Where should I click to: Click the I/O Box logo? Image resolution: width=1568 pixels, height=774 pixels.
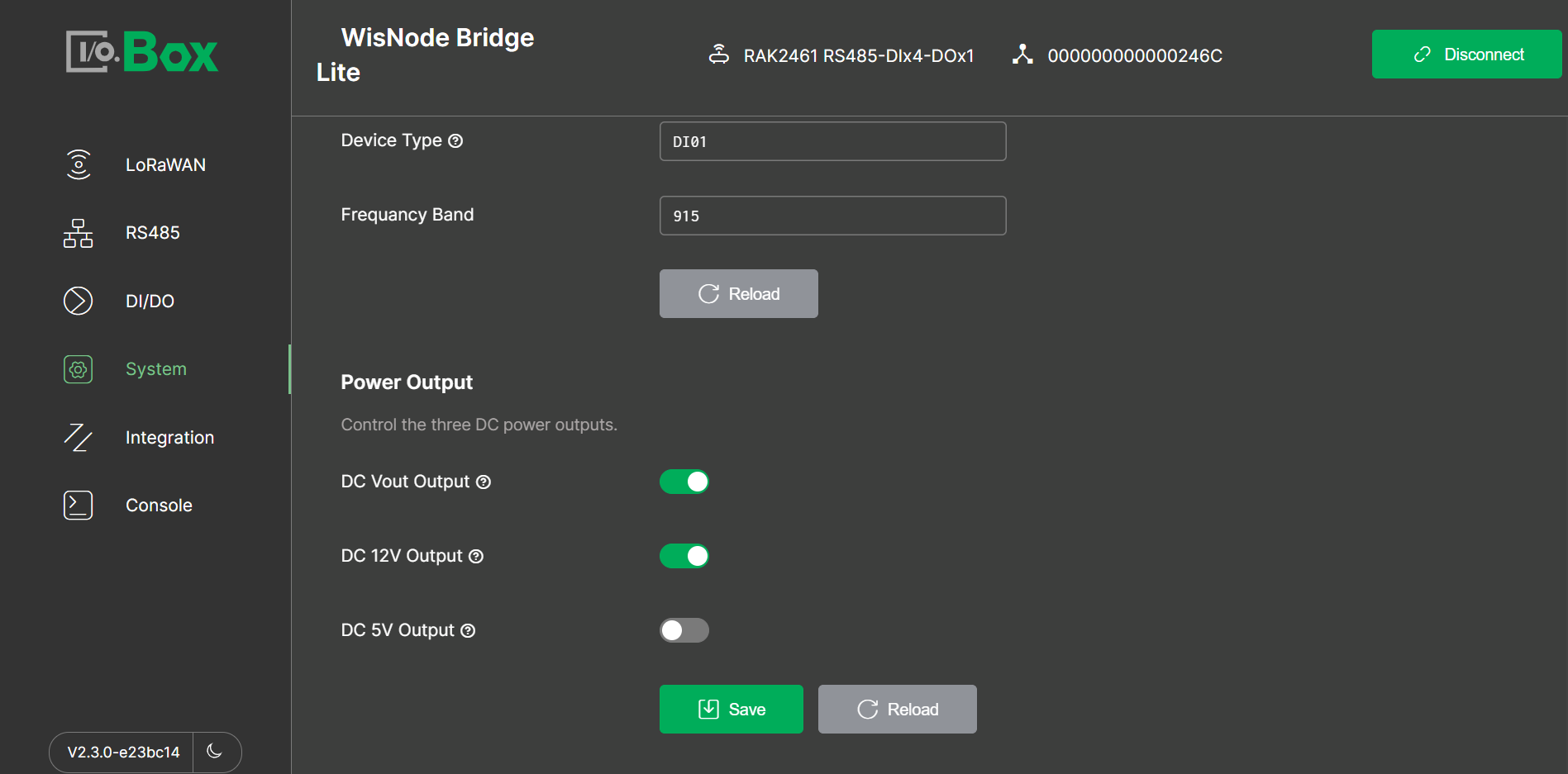point(142,52)
